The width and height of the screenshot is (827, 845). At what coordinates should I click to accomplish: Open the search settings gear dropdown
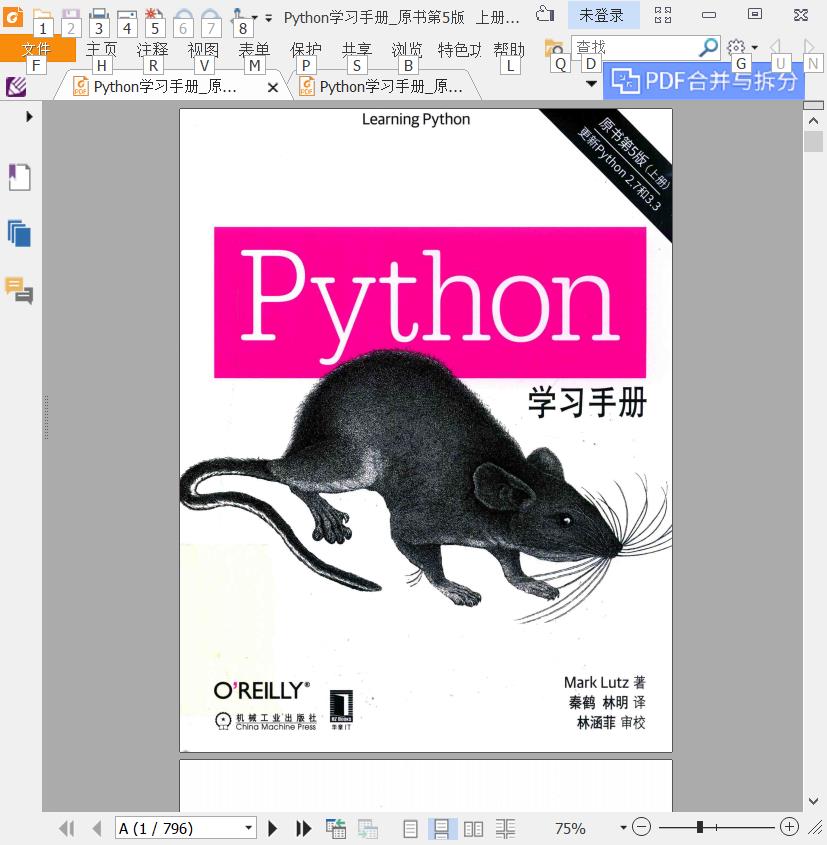click(742, 47)
